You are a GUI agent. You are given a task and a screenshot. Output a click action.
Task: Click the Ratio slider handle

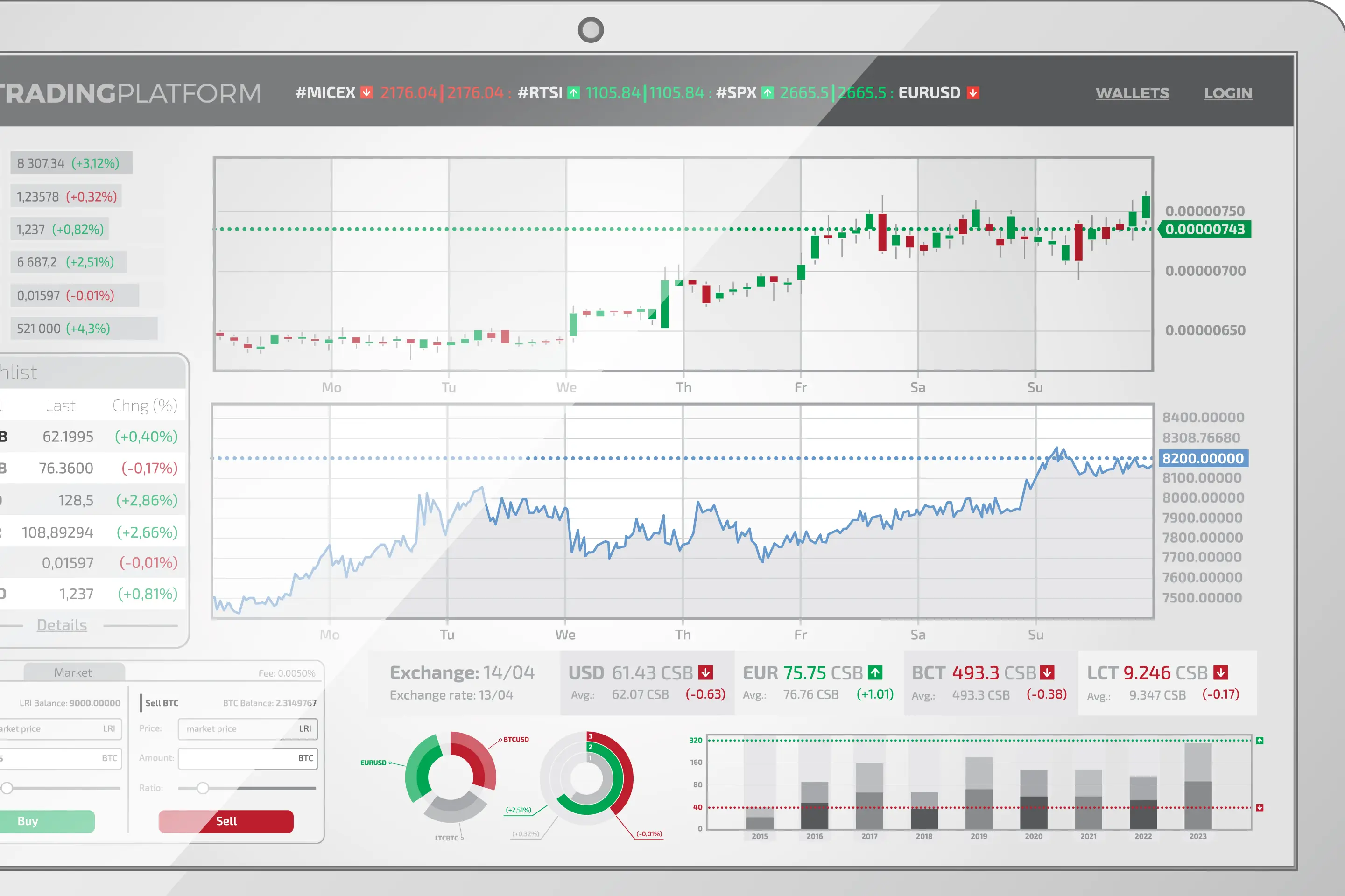203,787
